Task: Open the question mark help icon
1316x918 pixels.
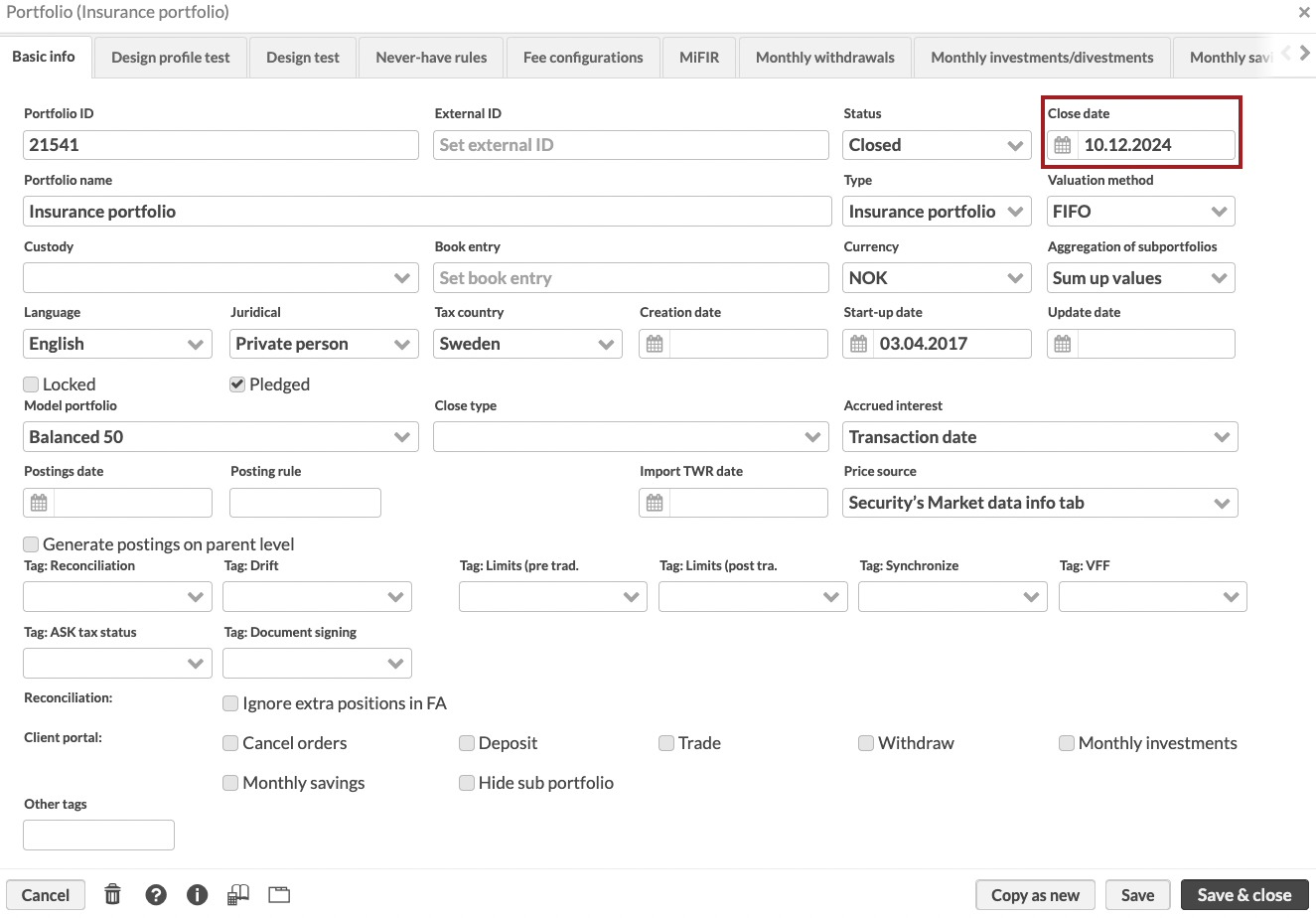Action: (156, 894)
